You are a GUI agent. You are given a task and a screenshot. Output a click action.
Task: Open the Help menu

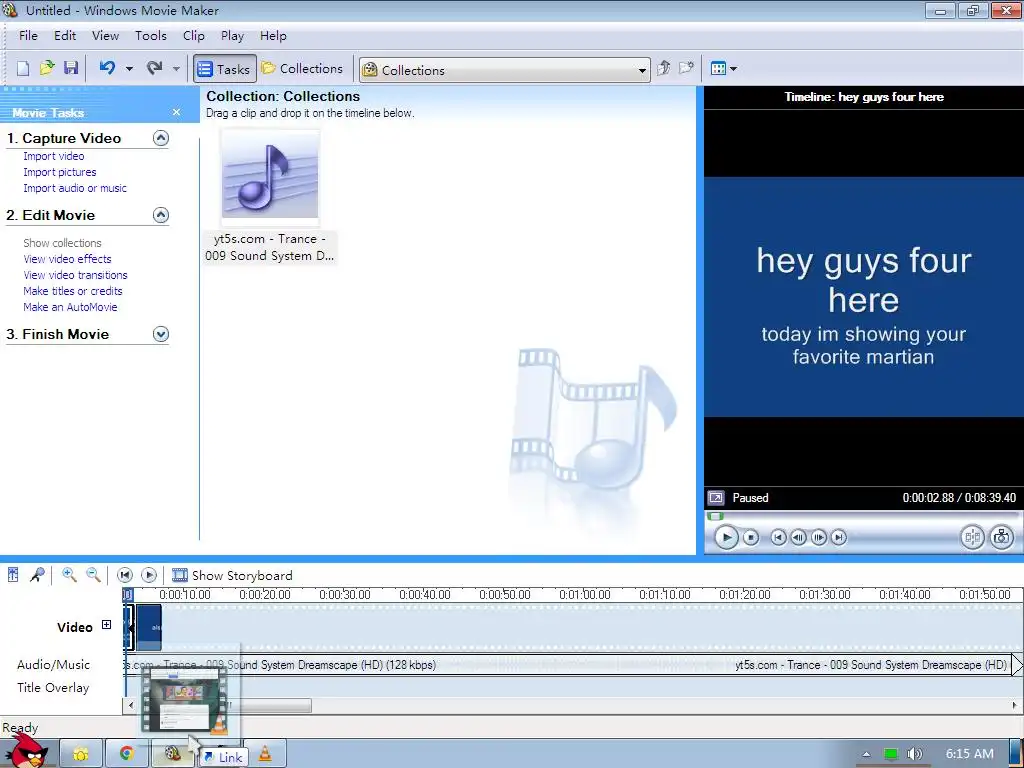(x=273, y=36)
